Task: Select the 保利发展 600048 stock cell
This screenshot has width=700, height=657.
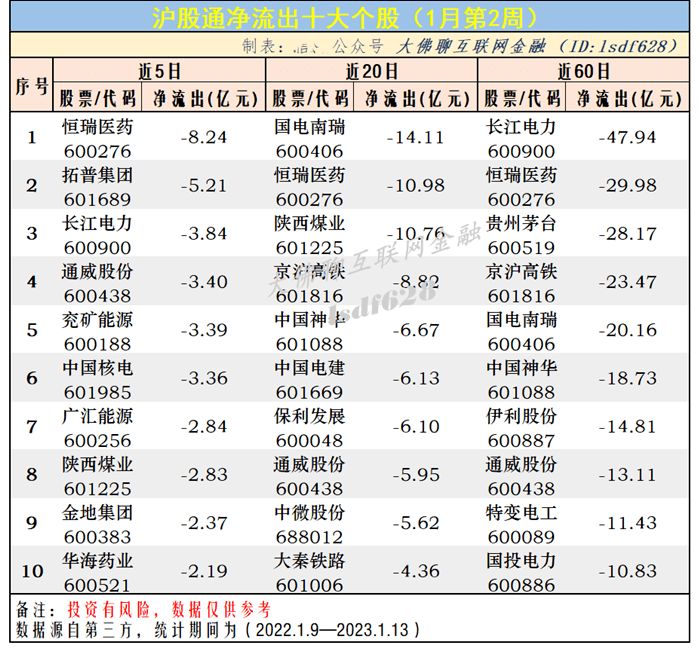Action: pyautogui.click(x=309, y=426)
